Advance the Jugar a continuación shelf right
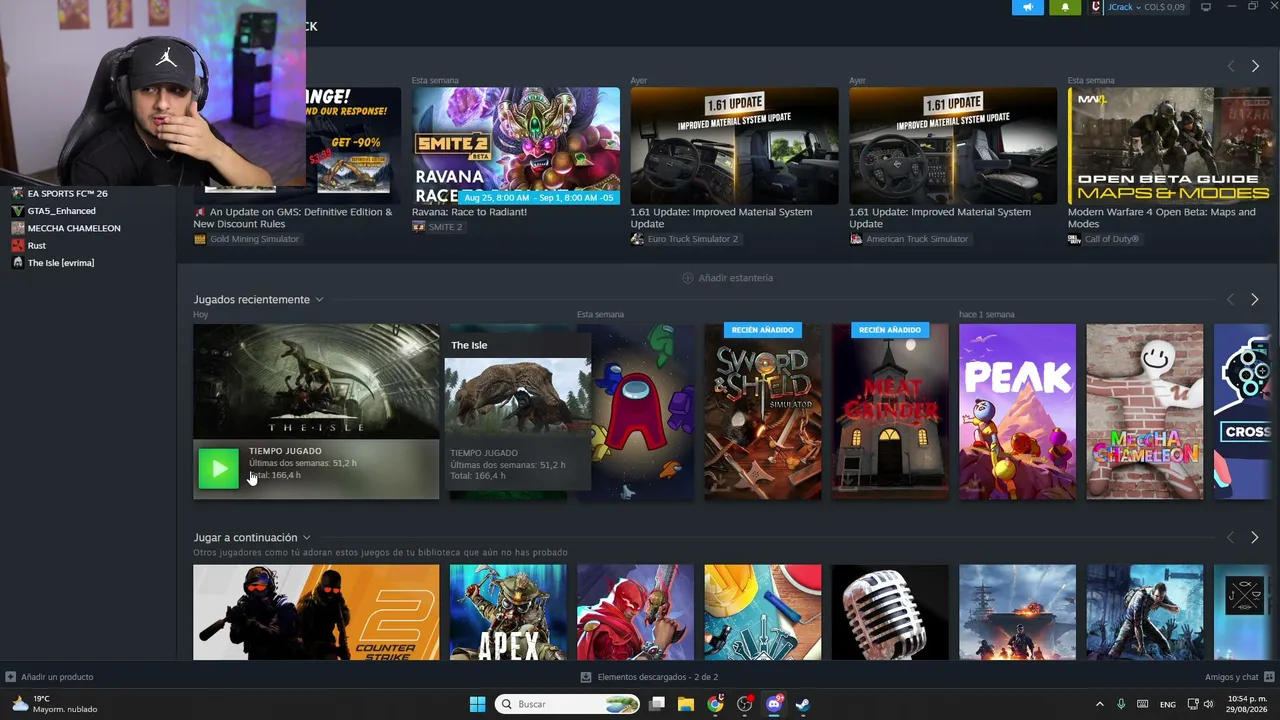 (x=1255, y=538)
